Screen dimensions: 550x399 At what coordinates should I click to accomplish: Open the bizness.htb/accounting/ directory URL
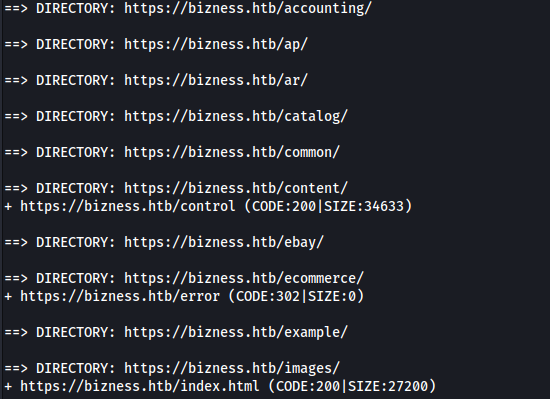coord(248,8)
